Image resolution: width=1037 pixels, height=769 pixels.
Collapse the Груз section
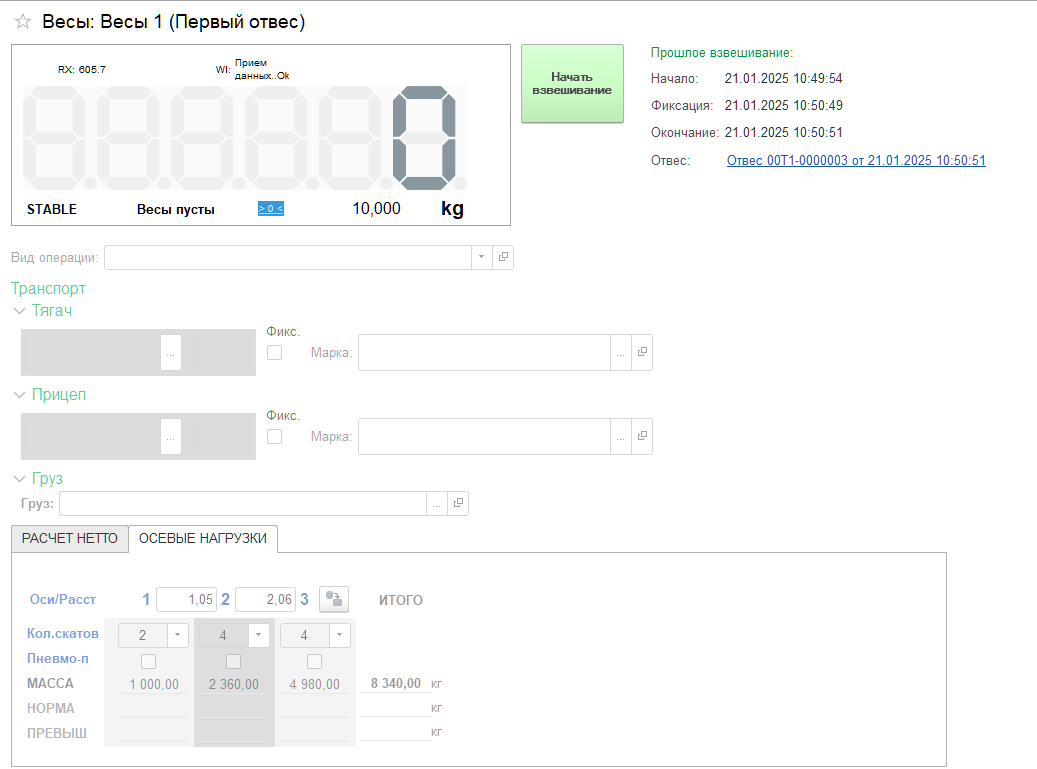[x=20, y=479]
